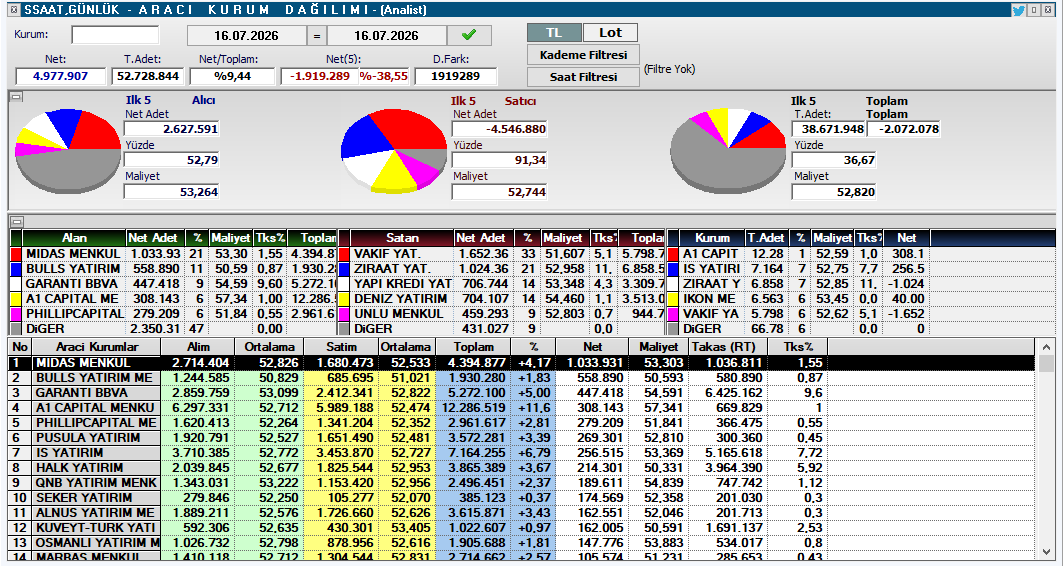
Task: Click the end date field after equals sign
Action: pyautogui.click(x=387, y=35)
